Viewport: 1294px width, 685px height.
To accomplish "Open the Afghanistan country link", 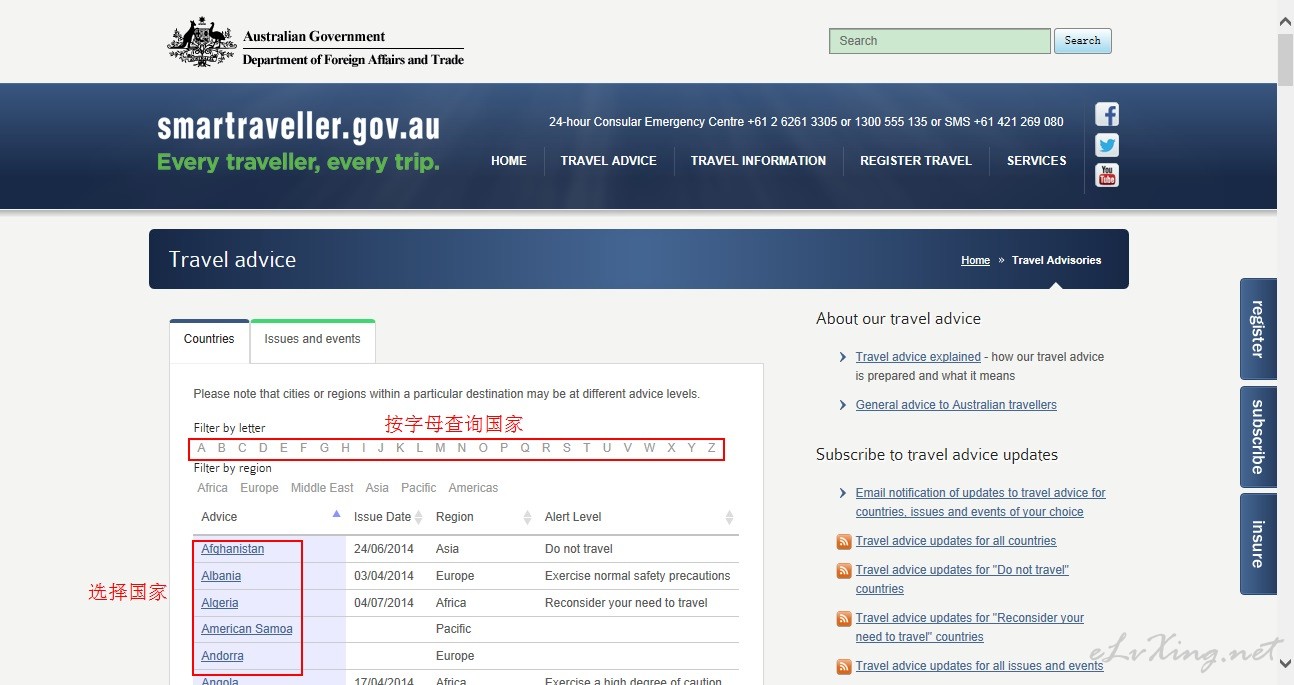I will click(233, 549).
